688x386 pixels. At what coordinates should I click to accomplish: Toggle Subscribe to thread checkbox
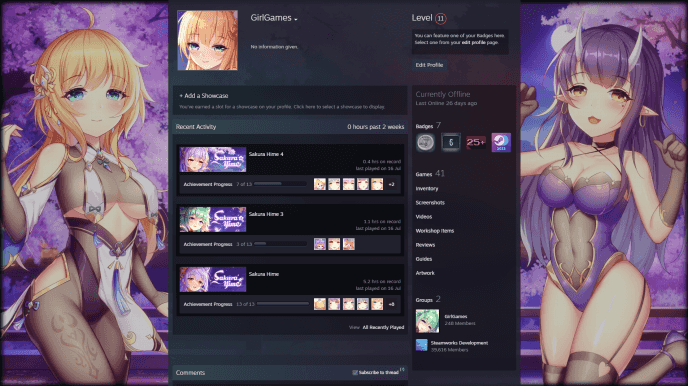pos(355,372)
